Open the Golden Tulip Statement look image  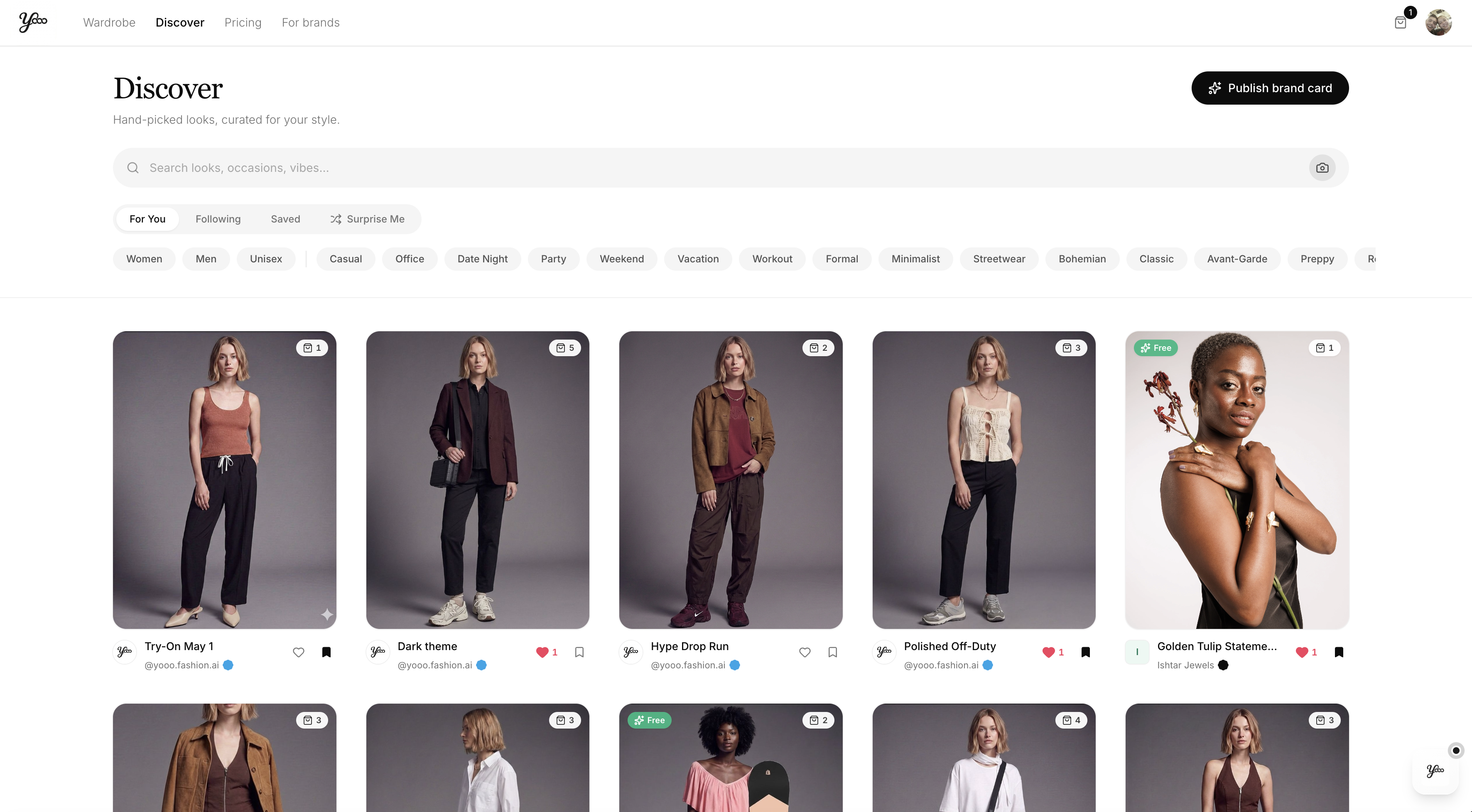[1237, 479]
